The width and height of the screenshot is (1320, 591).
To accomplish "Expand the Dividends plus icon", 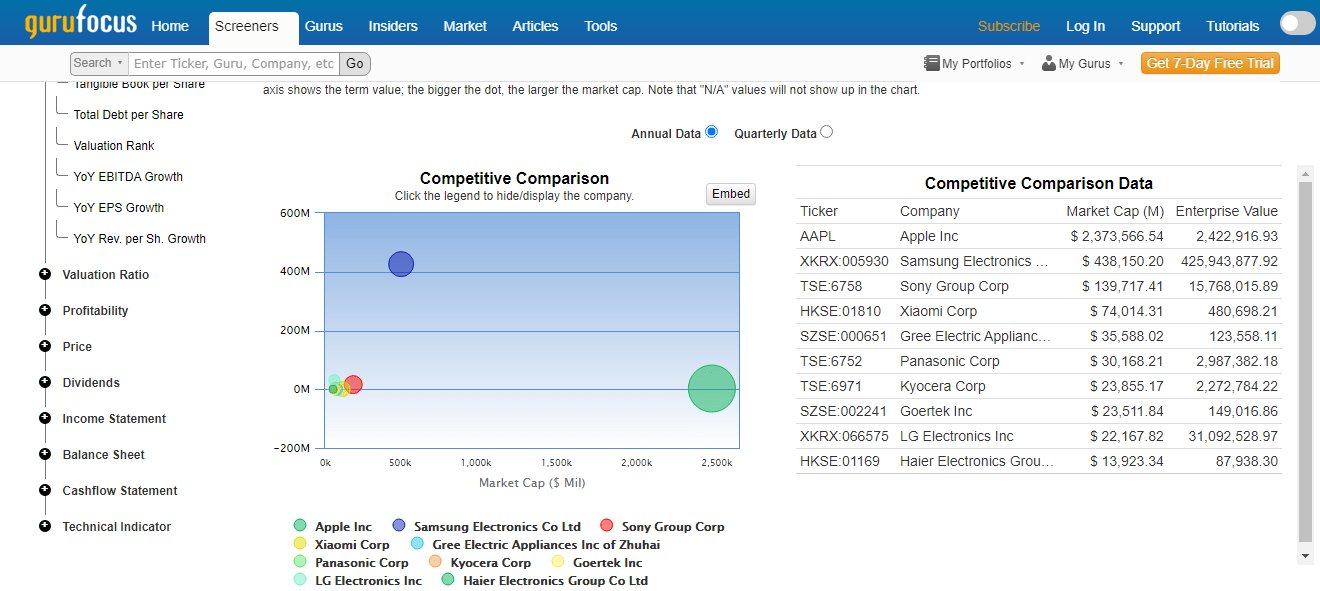I will (x=45, y=382).
